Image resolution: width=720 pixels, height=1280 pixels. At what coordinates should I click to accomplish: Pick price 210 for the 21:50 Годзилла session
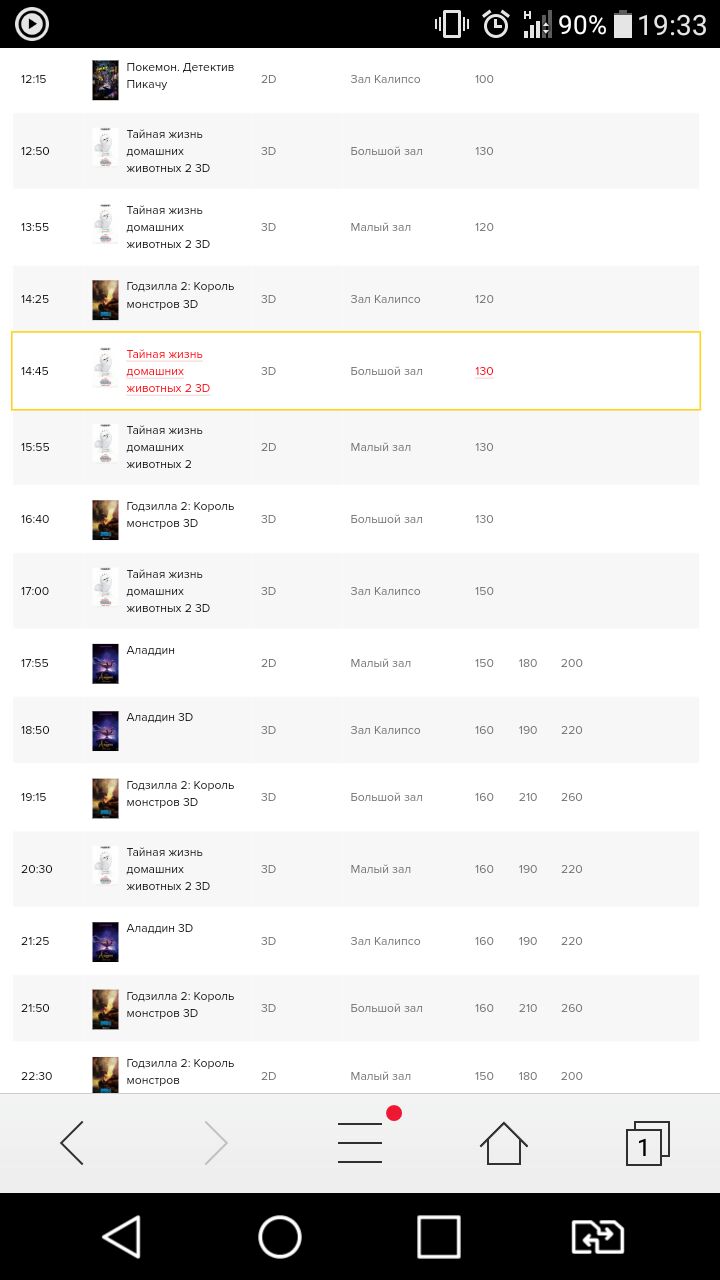[528, 1008]
